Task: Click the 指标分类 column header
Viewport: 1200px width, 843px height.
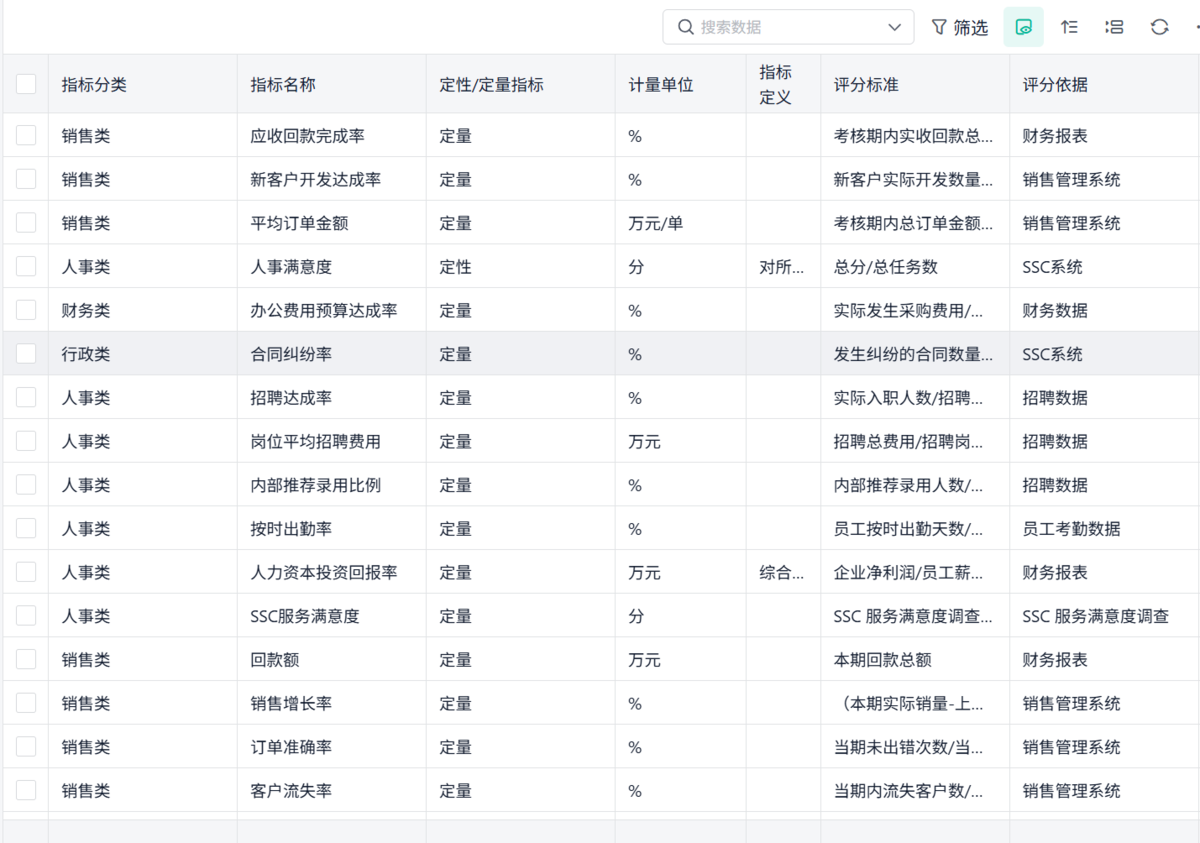Action: point(143,84)
